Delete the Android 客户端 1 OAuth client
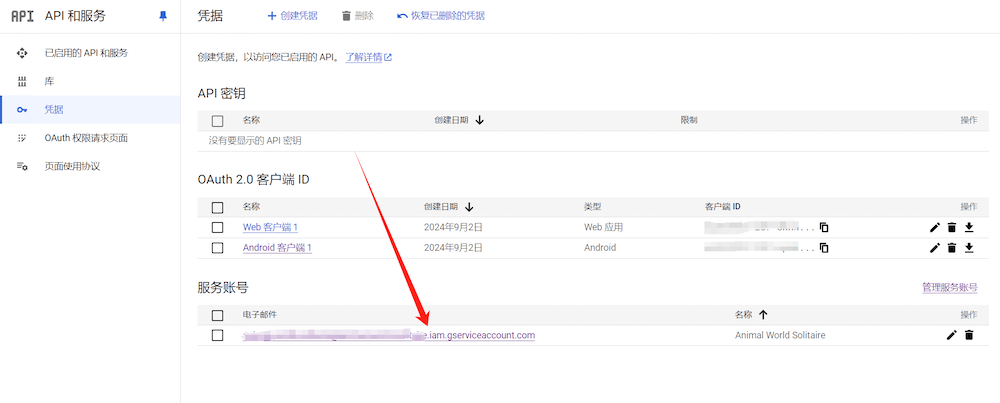1000x403 pixels. 952,248
